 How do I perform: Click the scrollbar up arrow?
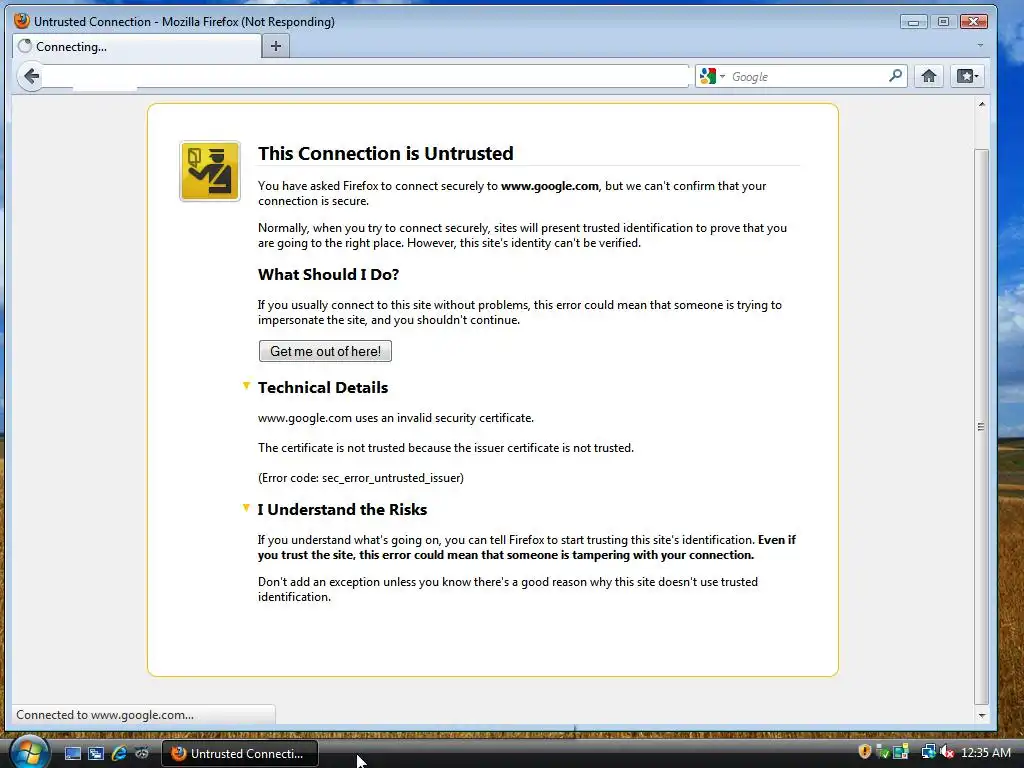pos(982,104)
